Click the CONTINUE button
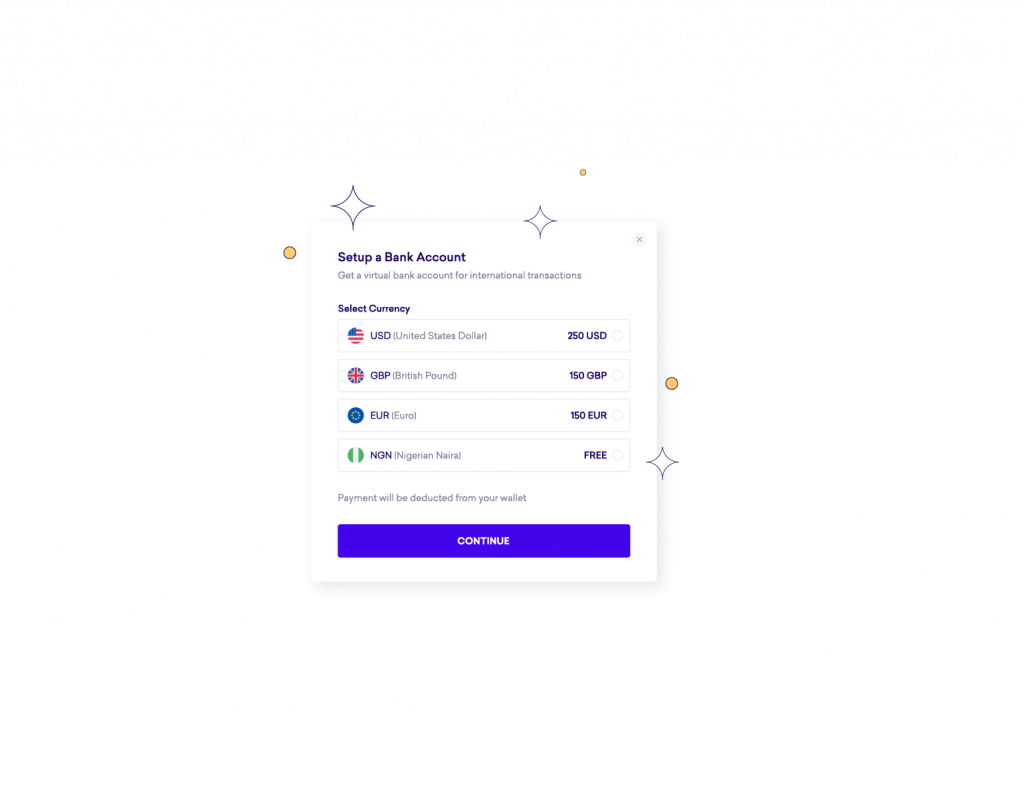The width and height of the screenshot is (1024, 788). 483,541
